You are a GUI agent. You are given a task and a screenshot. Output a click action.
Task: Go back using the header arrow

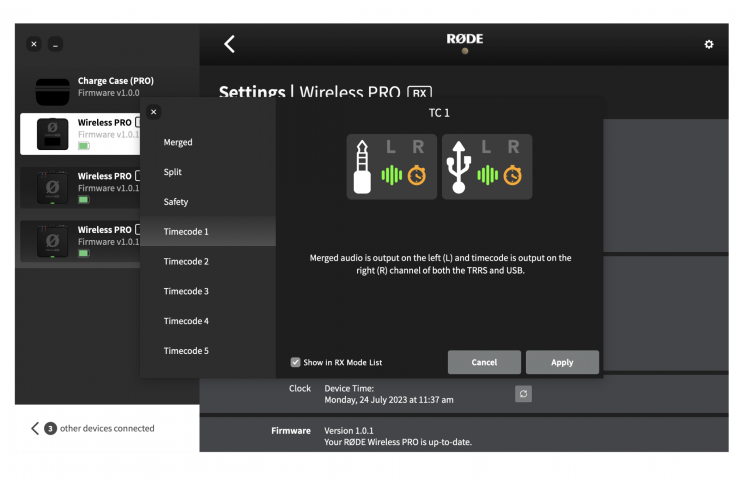point(229,44)
